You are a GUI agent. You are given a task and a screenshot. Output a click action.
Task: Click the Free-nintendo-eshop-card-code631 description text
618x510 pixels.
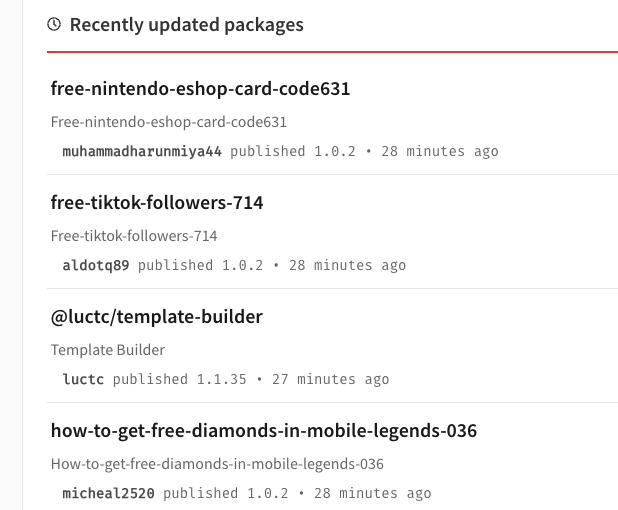(x=169, y=122)
